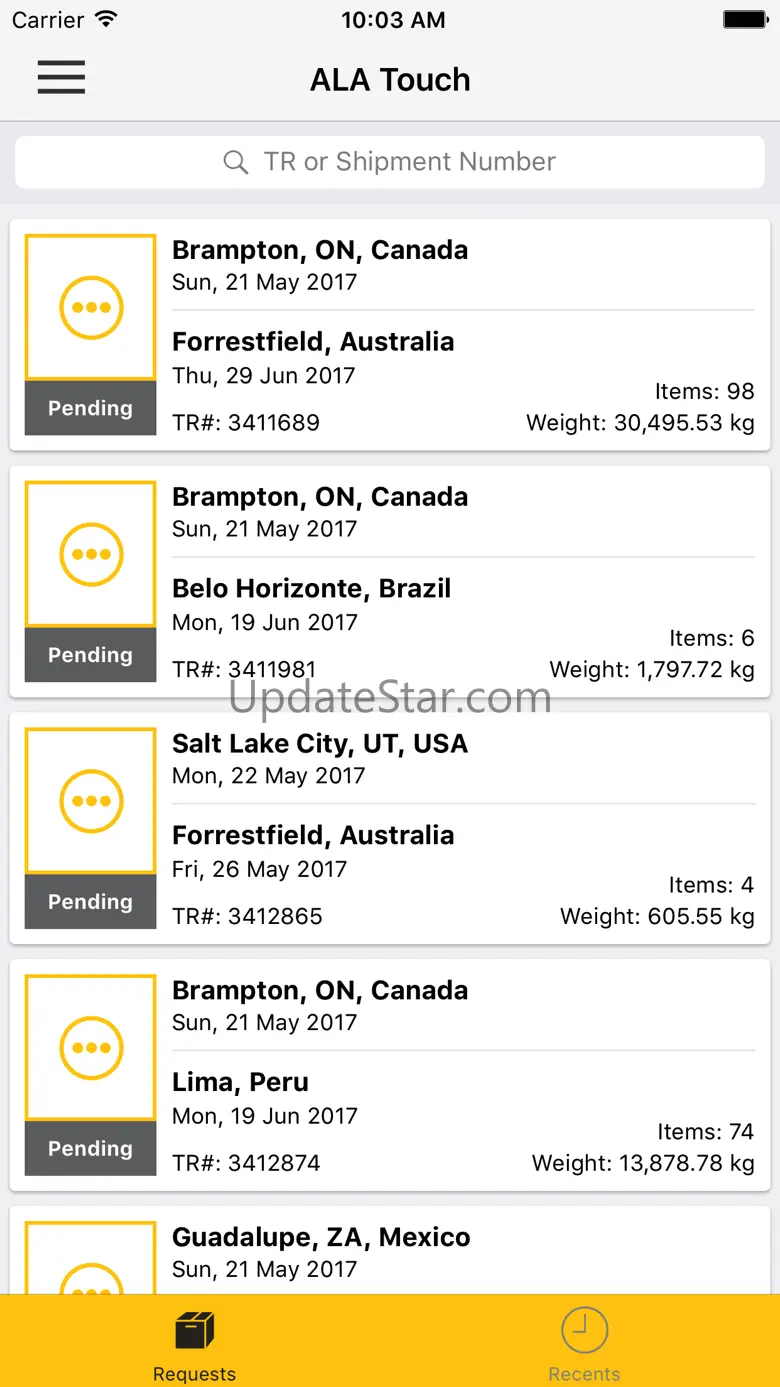This screenshot has width=780, height=1387.
Task: Tap the pending status icon for TR# 3411981
Action: click(x=91, y=554)
